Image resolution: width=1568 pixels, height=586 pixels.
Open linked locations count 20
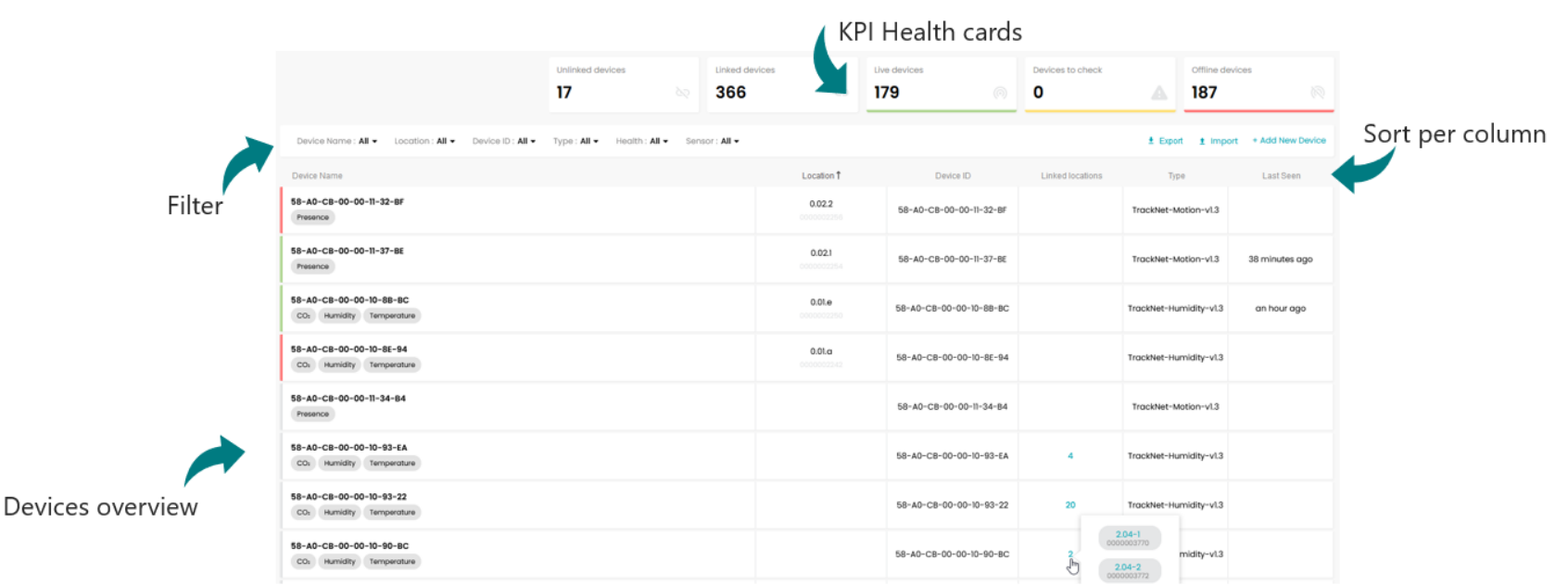coord(1070,505)
